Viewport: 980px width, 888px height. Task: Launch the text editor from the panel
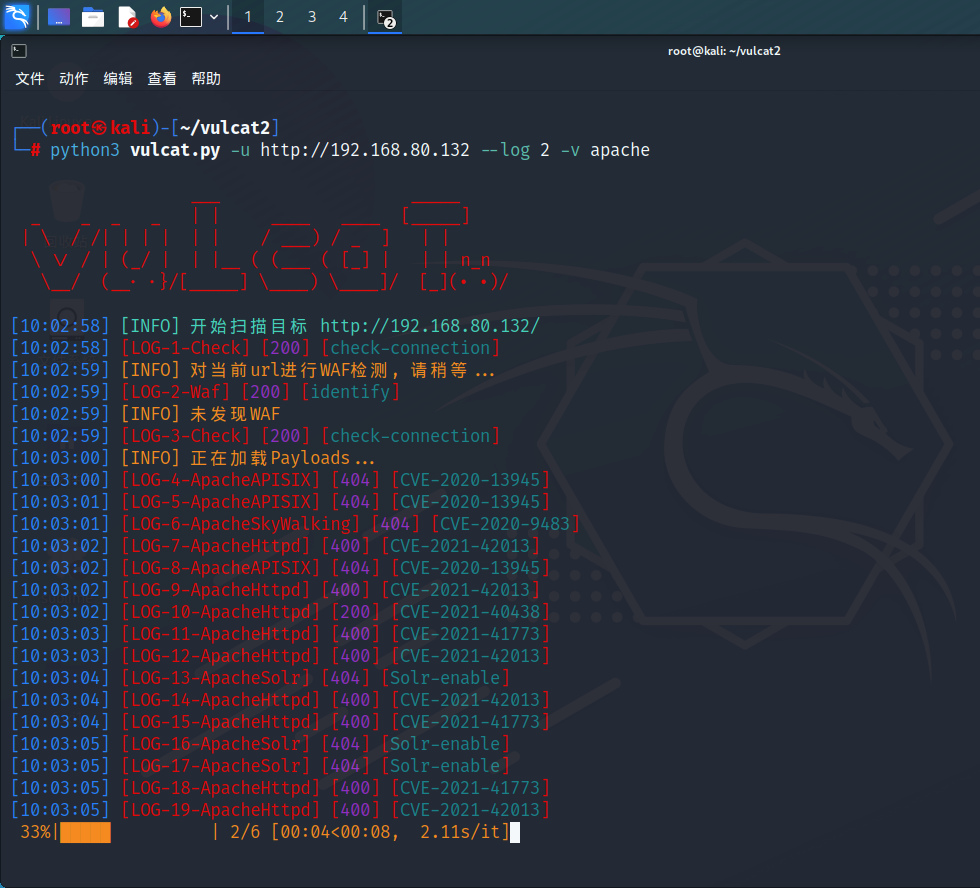(x=127, y=17)
